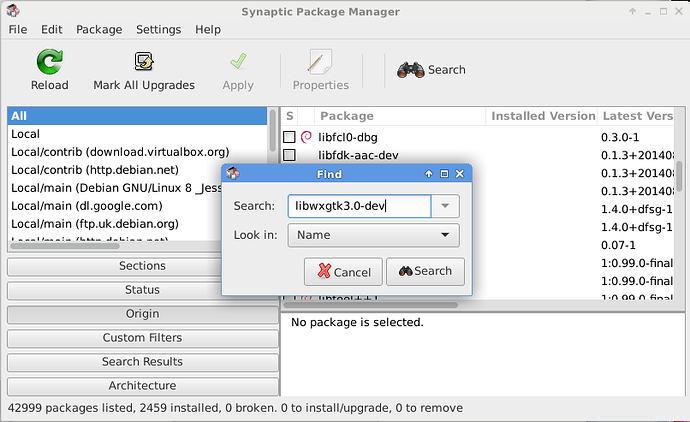Open the Settings menu

(x=158, y=29)
